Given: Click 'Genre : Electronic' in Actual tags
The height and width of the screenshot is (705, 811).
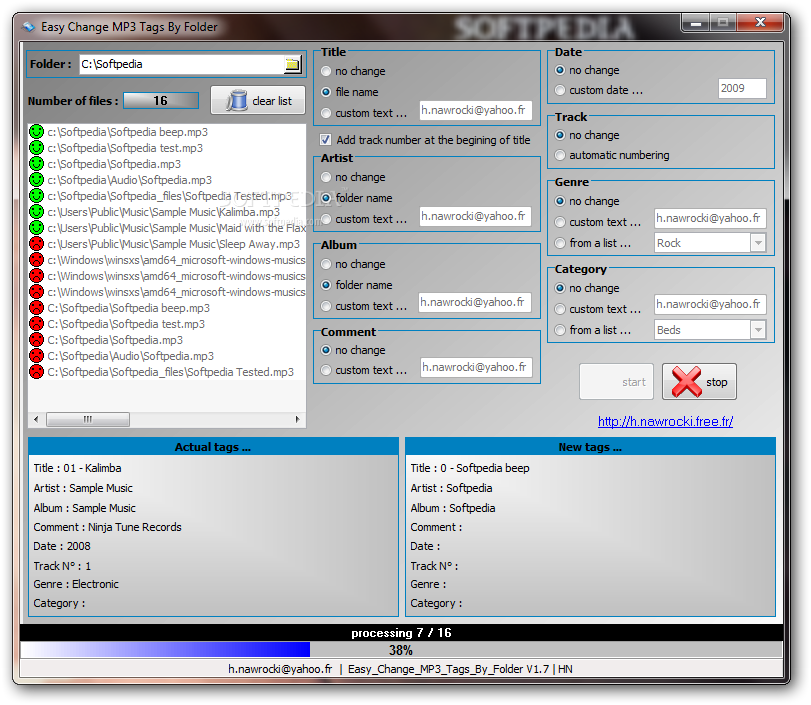Looking at the screenshot, I should coord(76,584).
